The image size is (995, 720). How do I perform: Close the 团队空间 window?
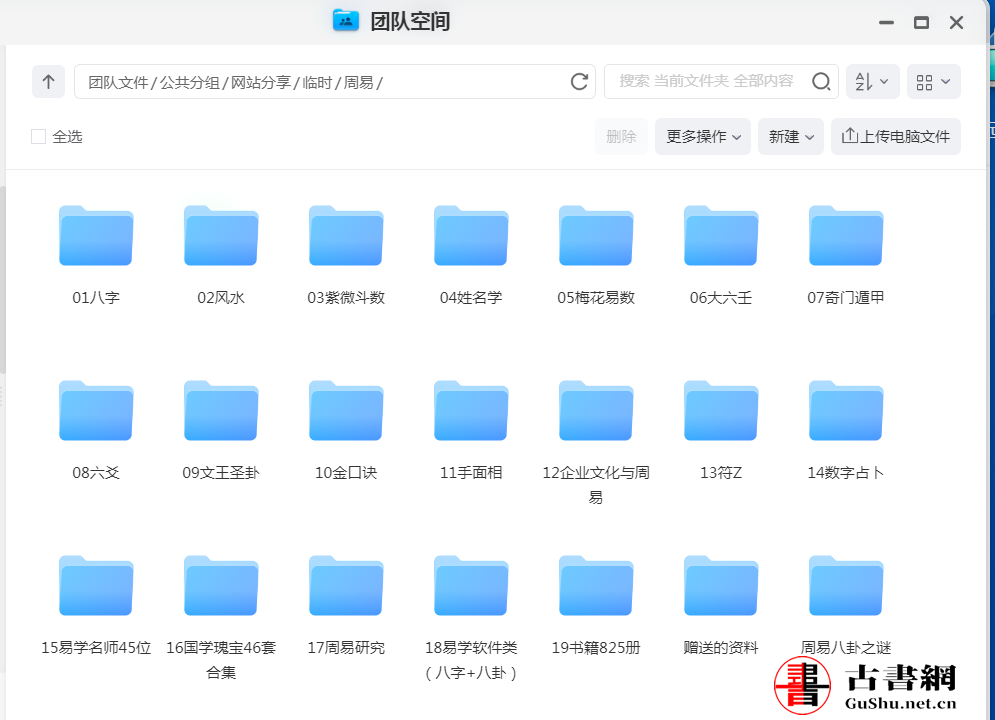956,22
